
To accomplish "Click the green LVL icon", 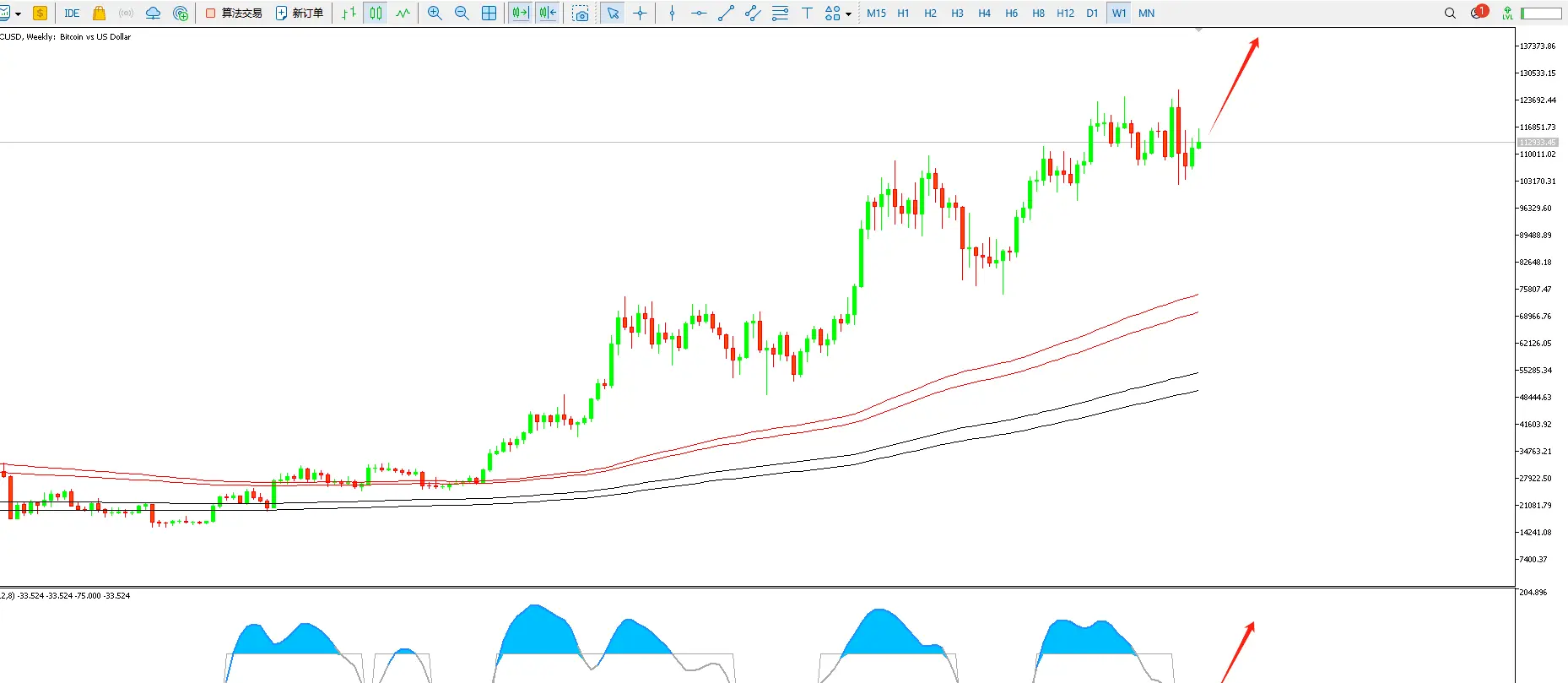I will point(1507,13).
